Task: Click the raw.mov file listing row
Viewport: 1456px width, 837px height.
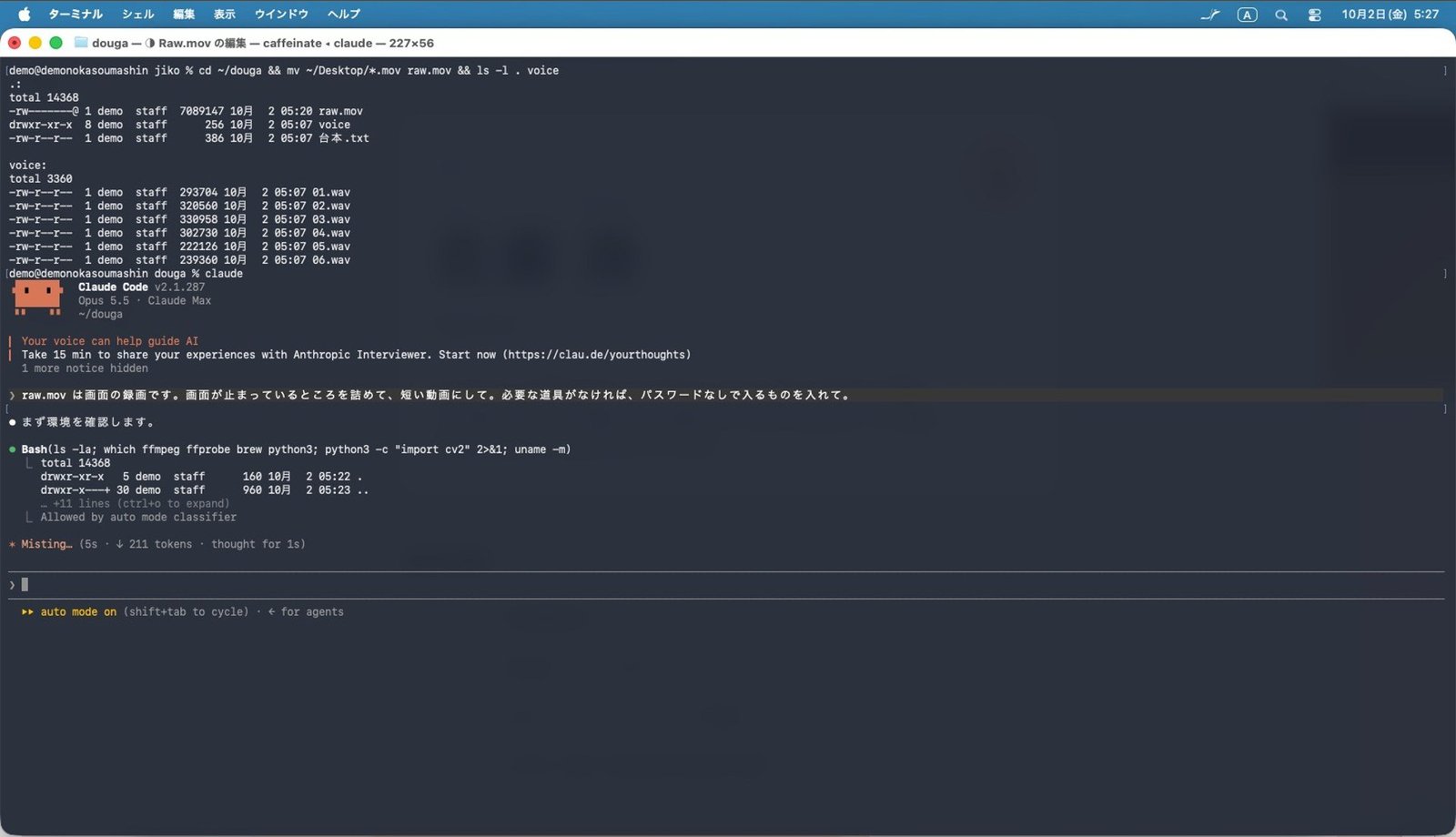Action: click(187, 111)
